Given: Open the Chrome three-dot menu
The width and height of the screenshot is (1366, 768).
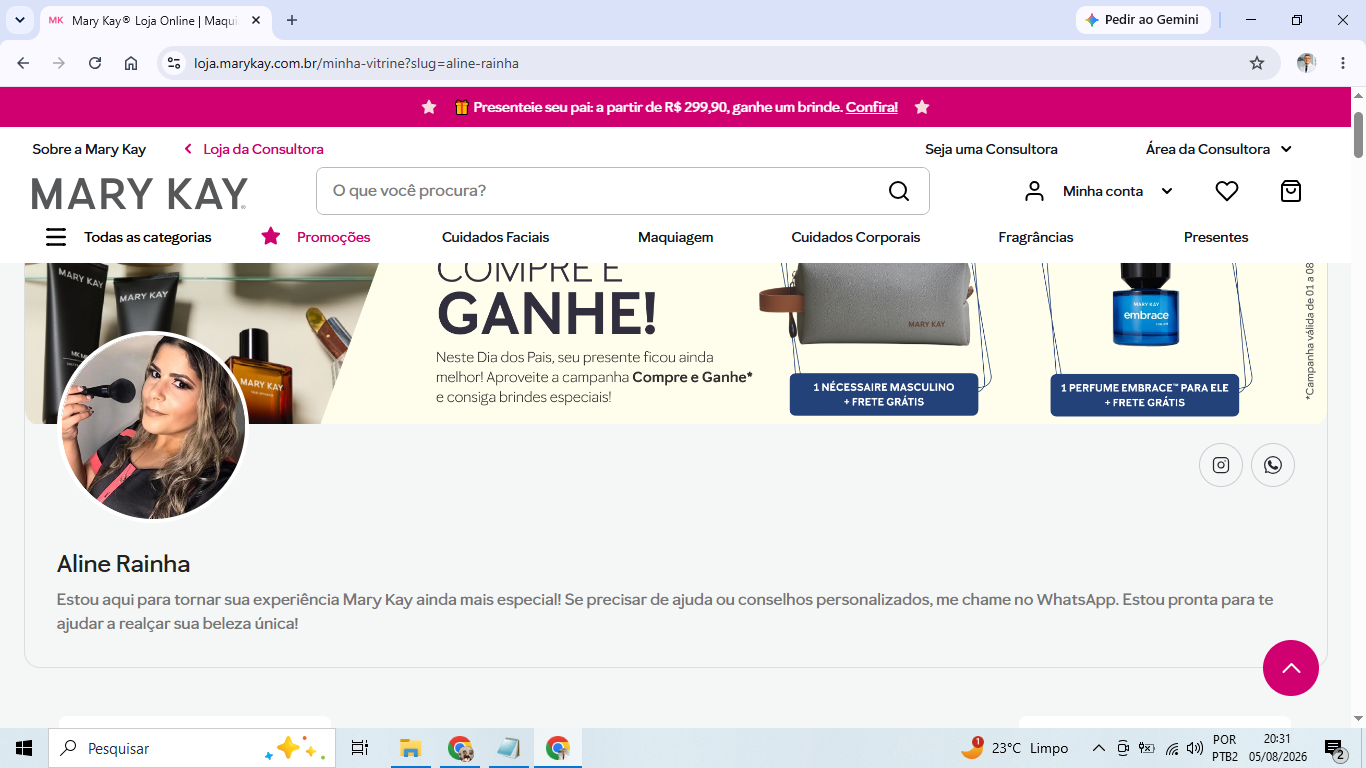Looking at the screenshot, I should [1342, 63].
